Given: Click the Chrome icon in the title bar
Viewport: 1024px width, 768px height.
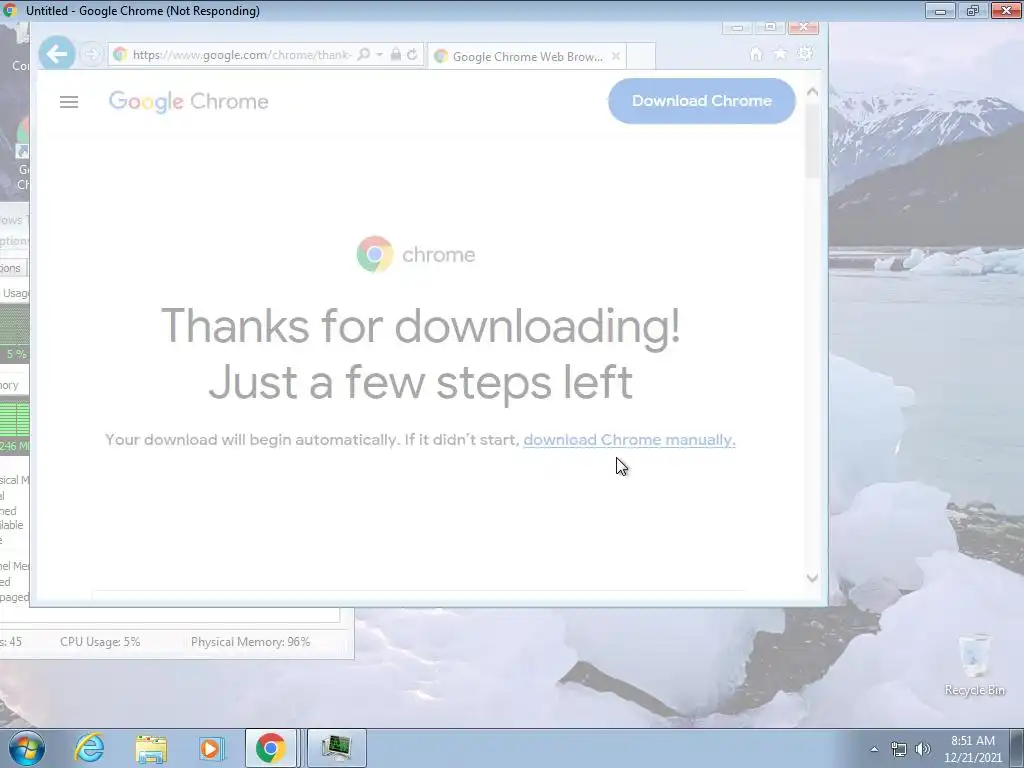Looking at the screenshot, I should click(10, 10).
